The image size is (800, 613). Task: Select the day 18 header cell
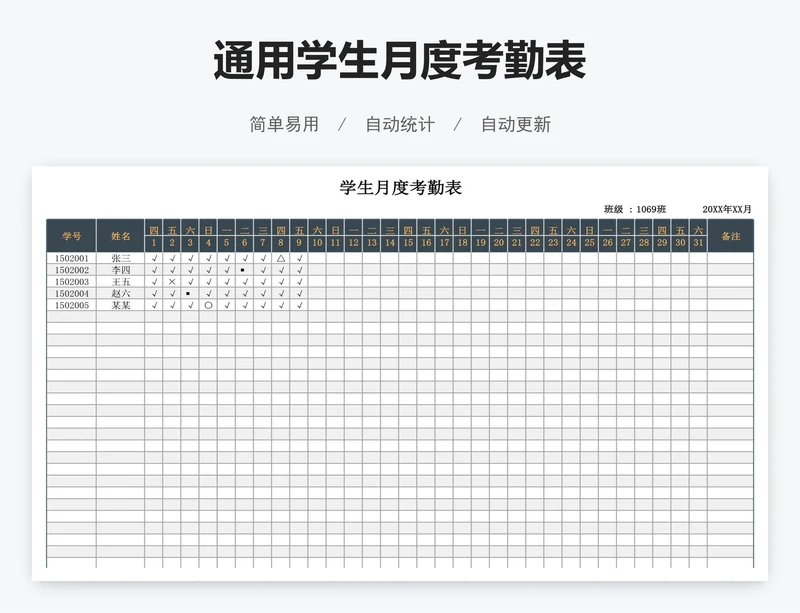coord(462,243)
